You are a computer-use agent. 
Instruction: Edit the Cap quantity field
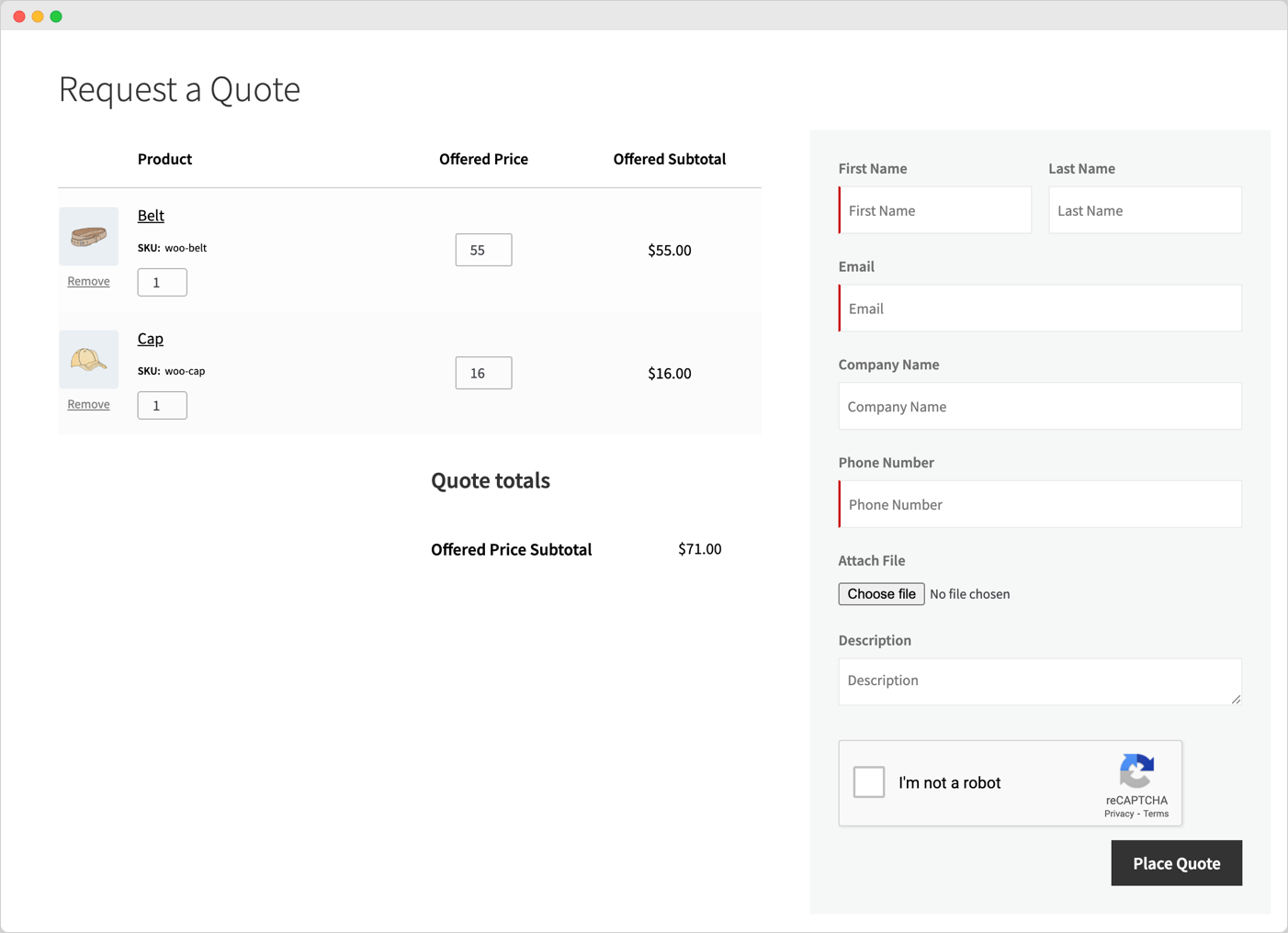pyautogui.click(x=162, y=405)
